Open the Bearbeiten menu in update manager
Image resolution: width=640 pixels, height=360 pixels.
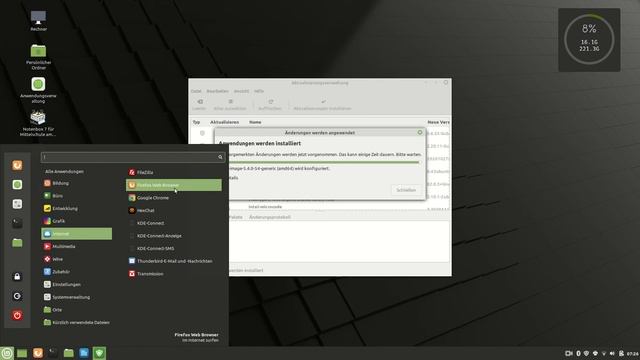[218, 91]
